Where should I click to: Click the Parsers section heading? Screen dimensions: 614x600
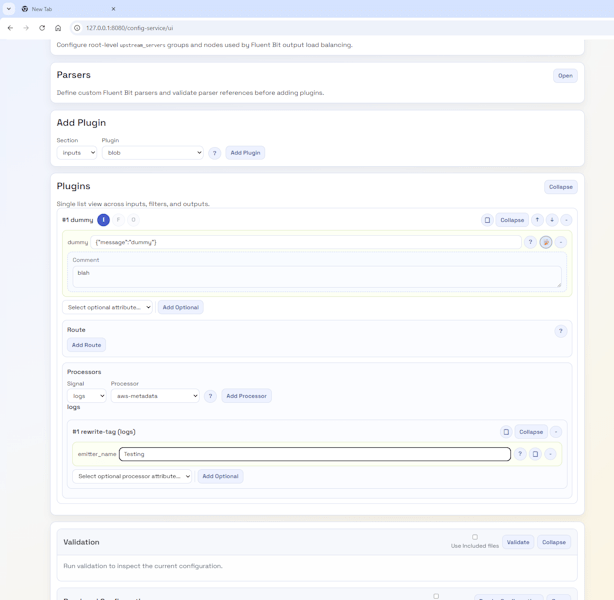point(74,75)
